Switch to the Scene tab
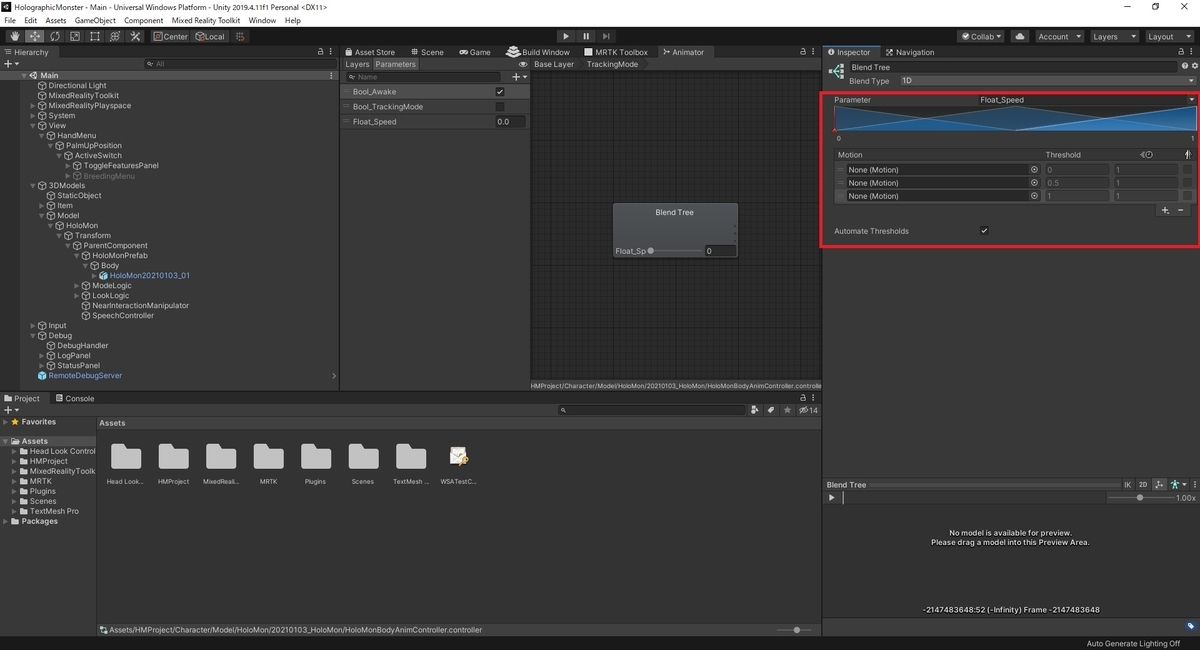The width and height of the screenshot is (1200, 650). point(426,52)
